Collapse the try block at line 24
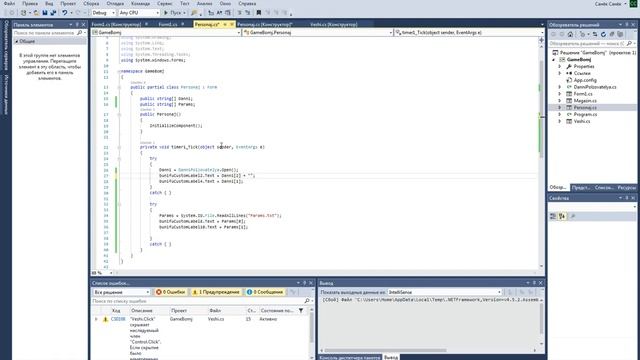Viewport: 640px width, 360px height. (x=119, y=159)
